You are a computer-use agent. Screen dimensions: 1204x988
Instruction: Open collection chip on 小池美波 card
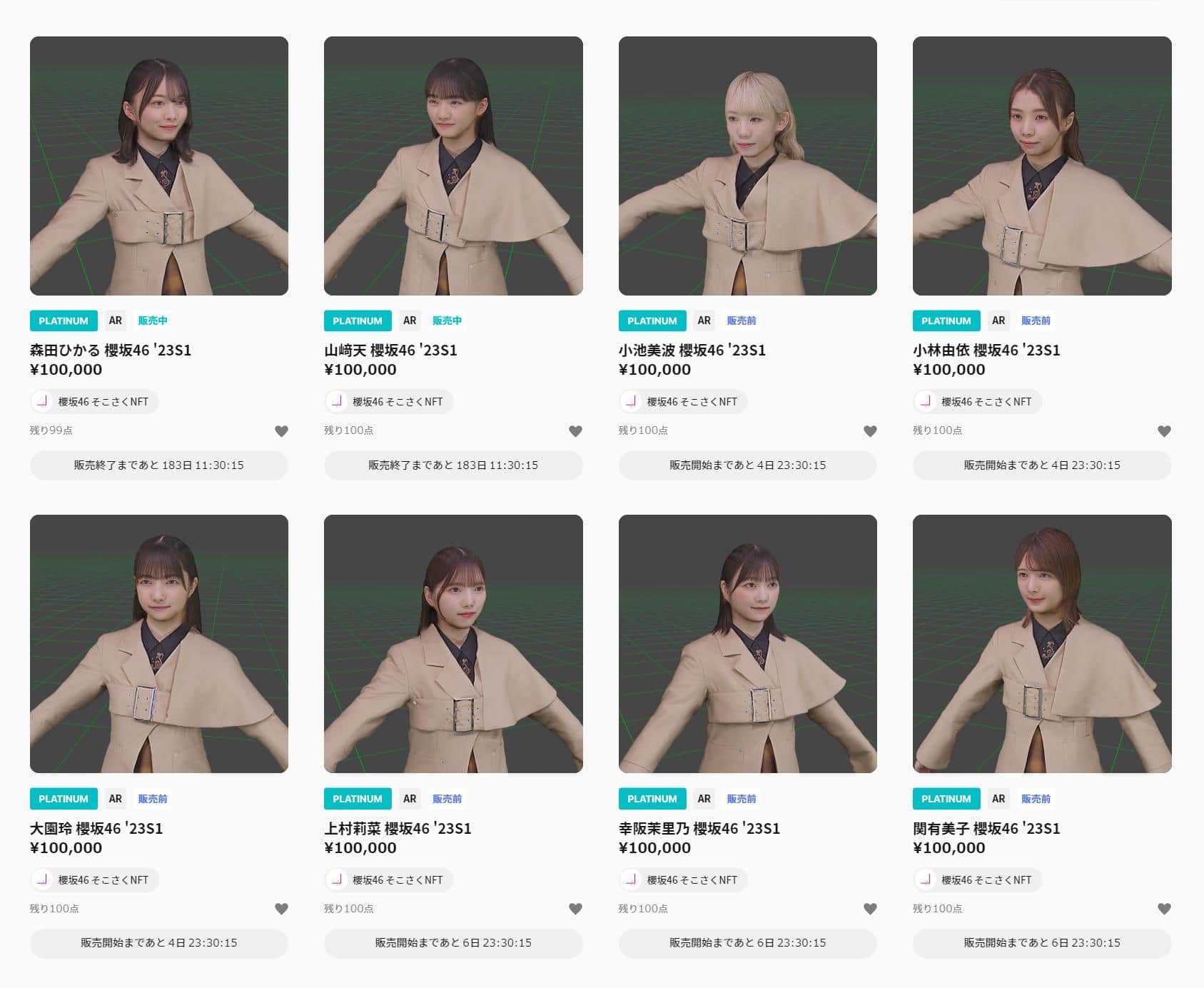683,401
